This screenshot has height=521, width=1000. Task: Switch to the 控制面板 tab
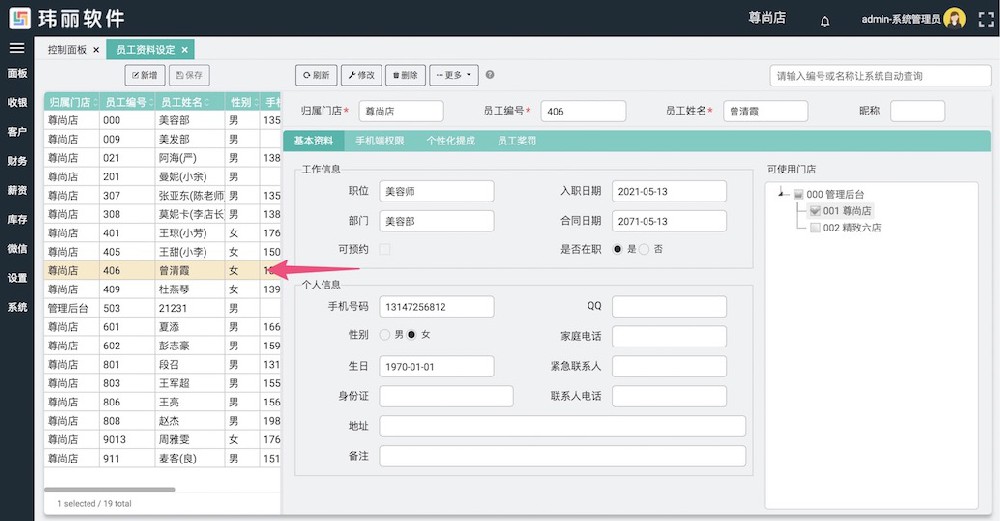pyautogui.click(x=67, y=50)
